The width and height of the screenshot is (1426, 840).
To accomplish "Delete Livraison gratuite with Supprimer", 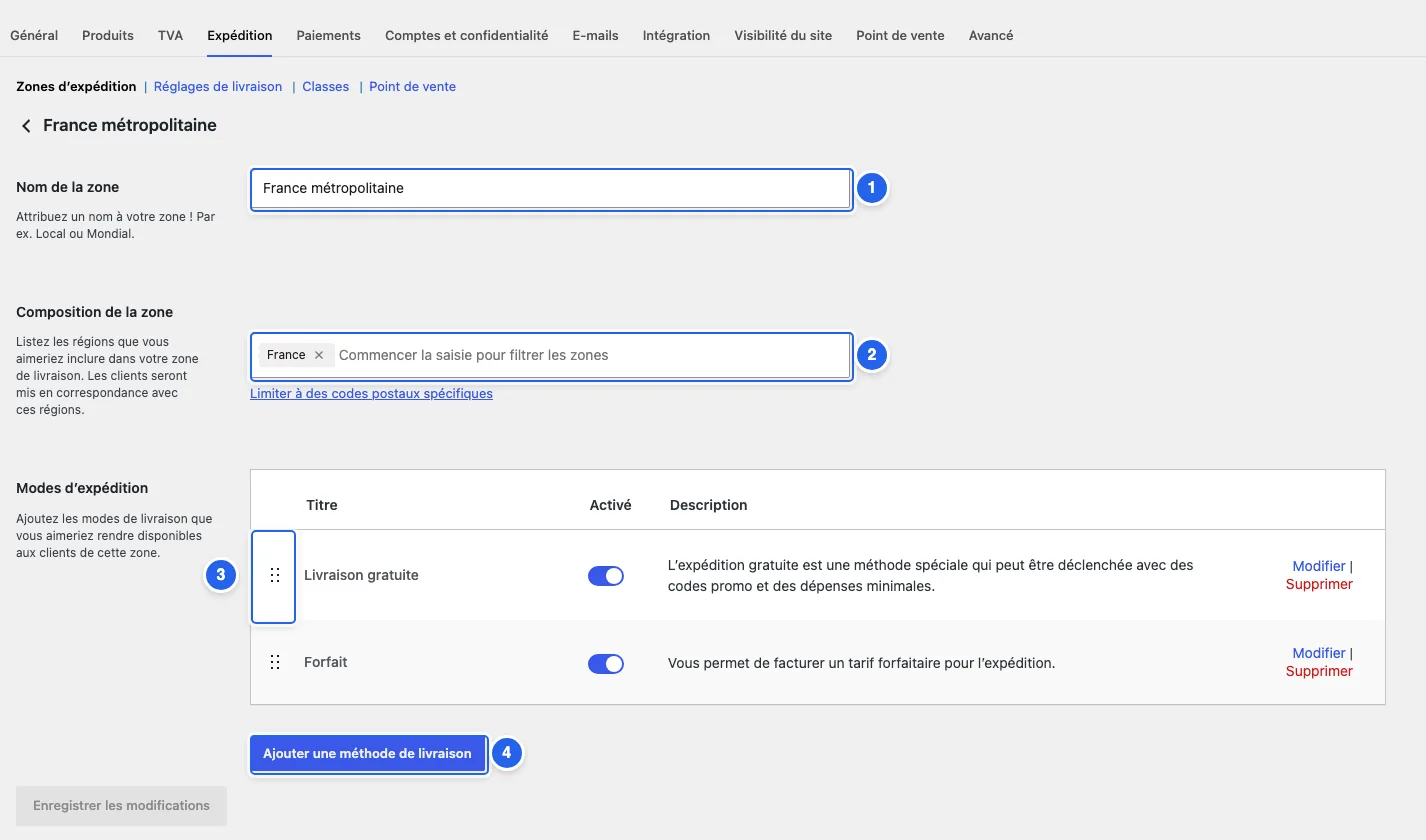I will coord(1319,584).
